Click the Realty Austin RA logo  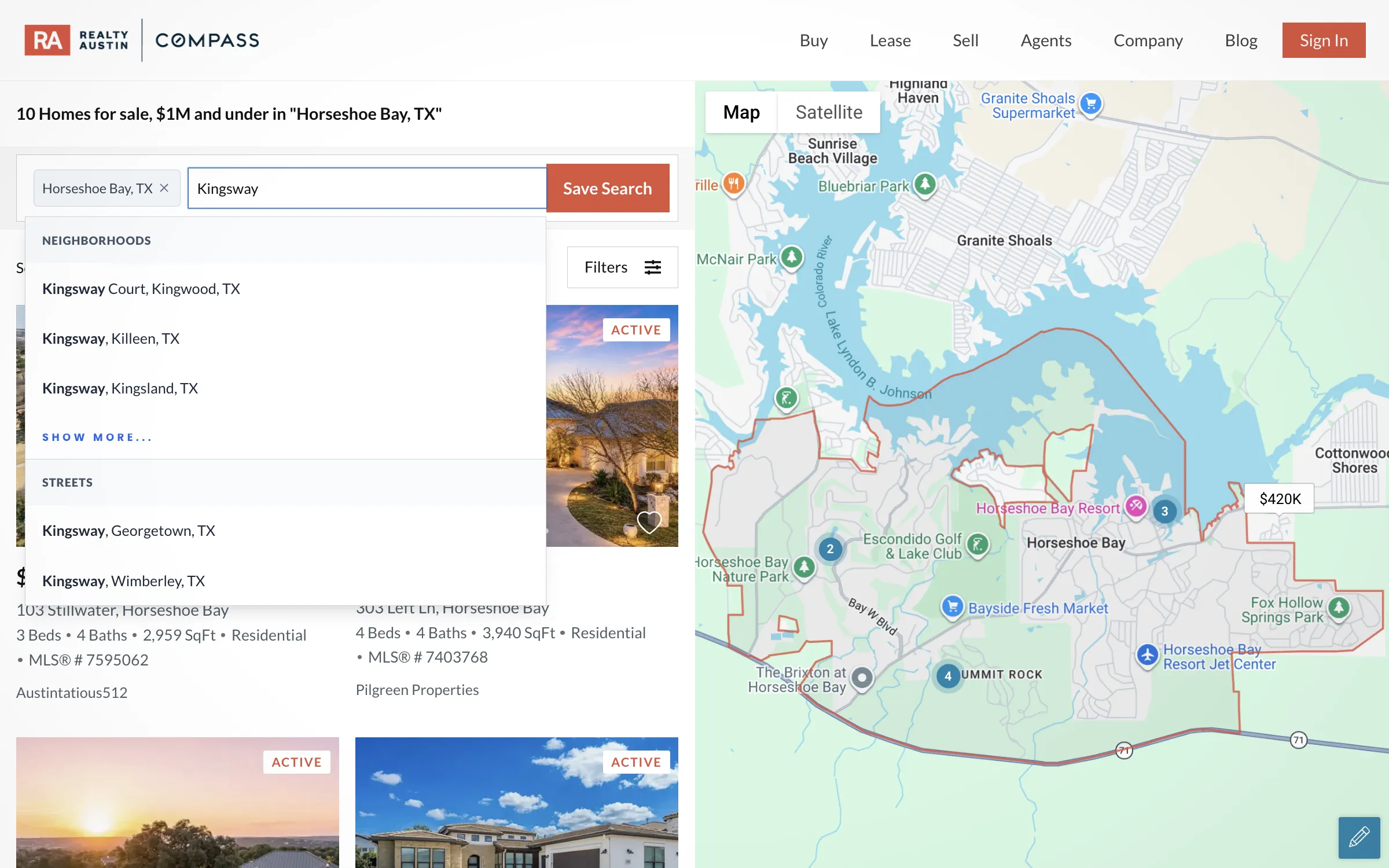point(76,40)
